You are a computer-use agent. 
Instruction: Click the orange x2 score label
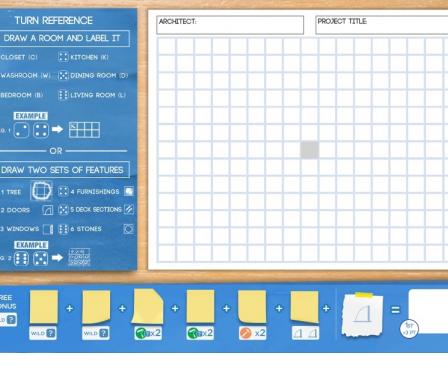[x=252, y=333]
